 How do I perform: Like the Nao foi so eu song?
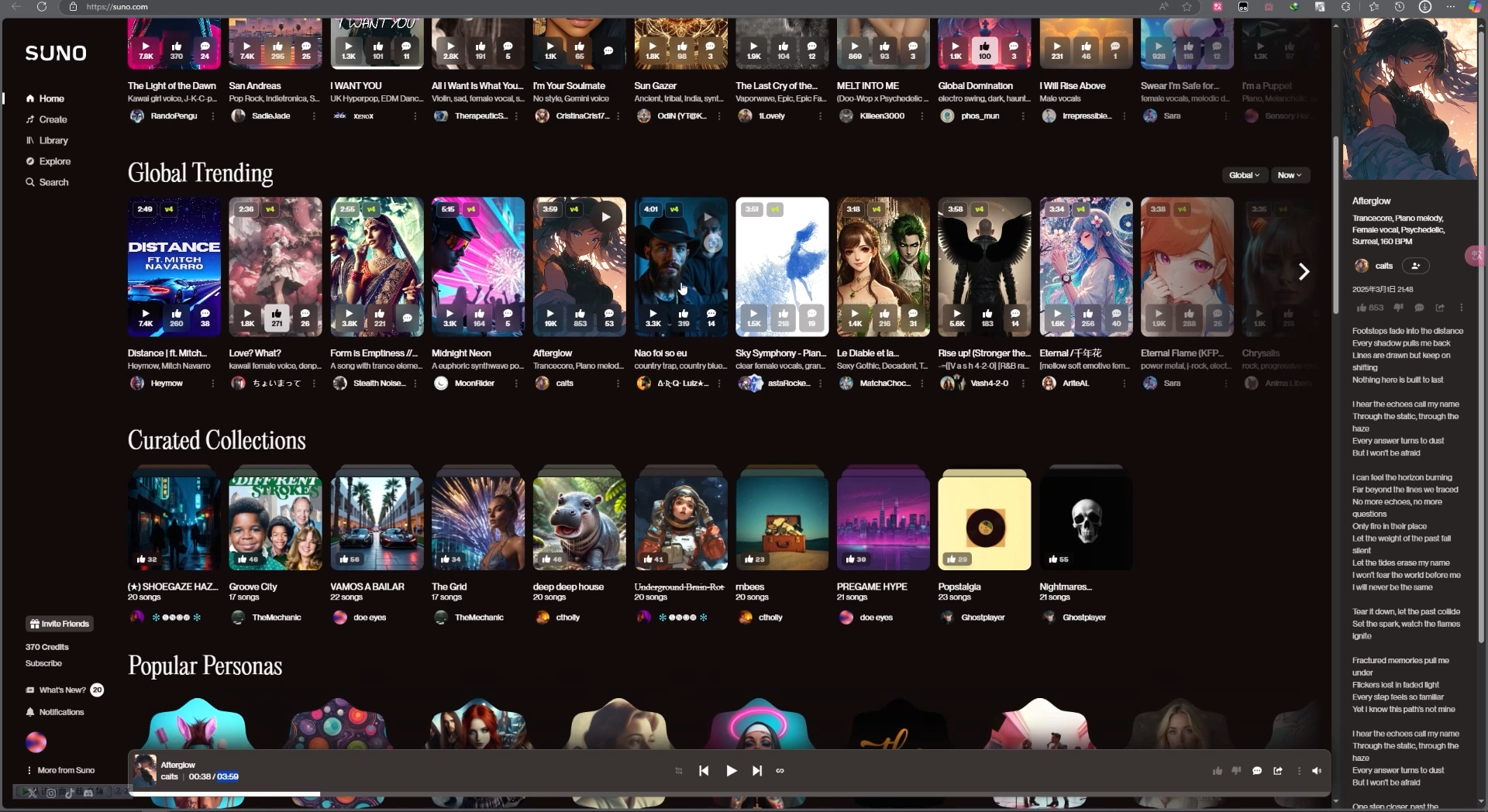pyautogui.click(x=683, y=317)
